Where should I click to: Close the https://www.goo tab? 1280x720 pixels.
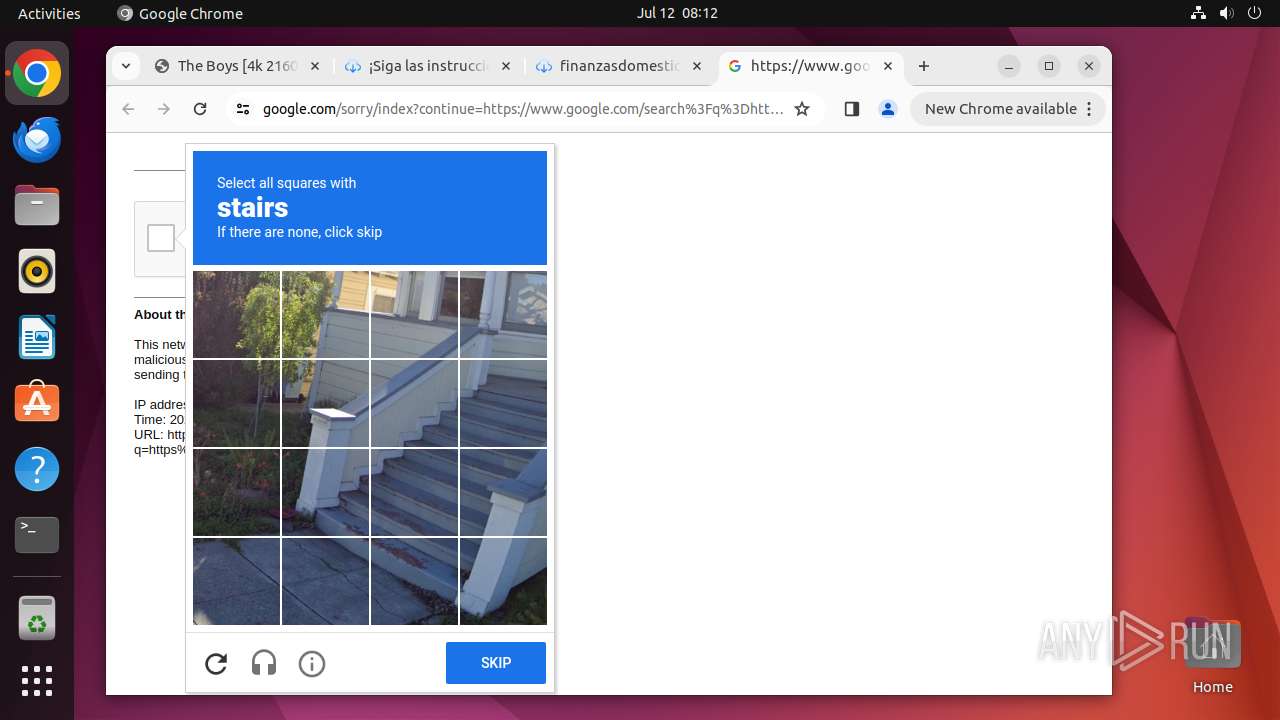pyautogui.click(x=888, y=66)
